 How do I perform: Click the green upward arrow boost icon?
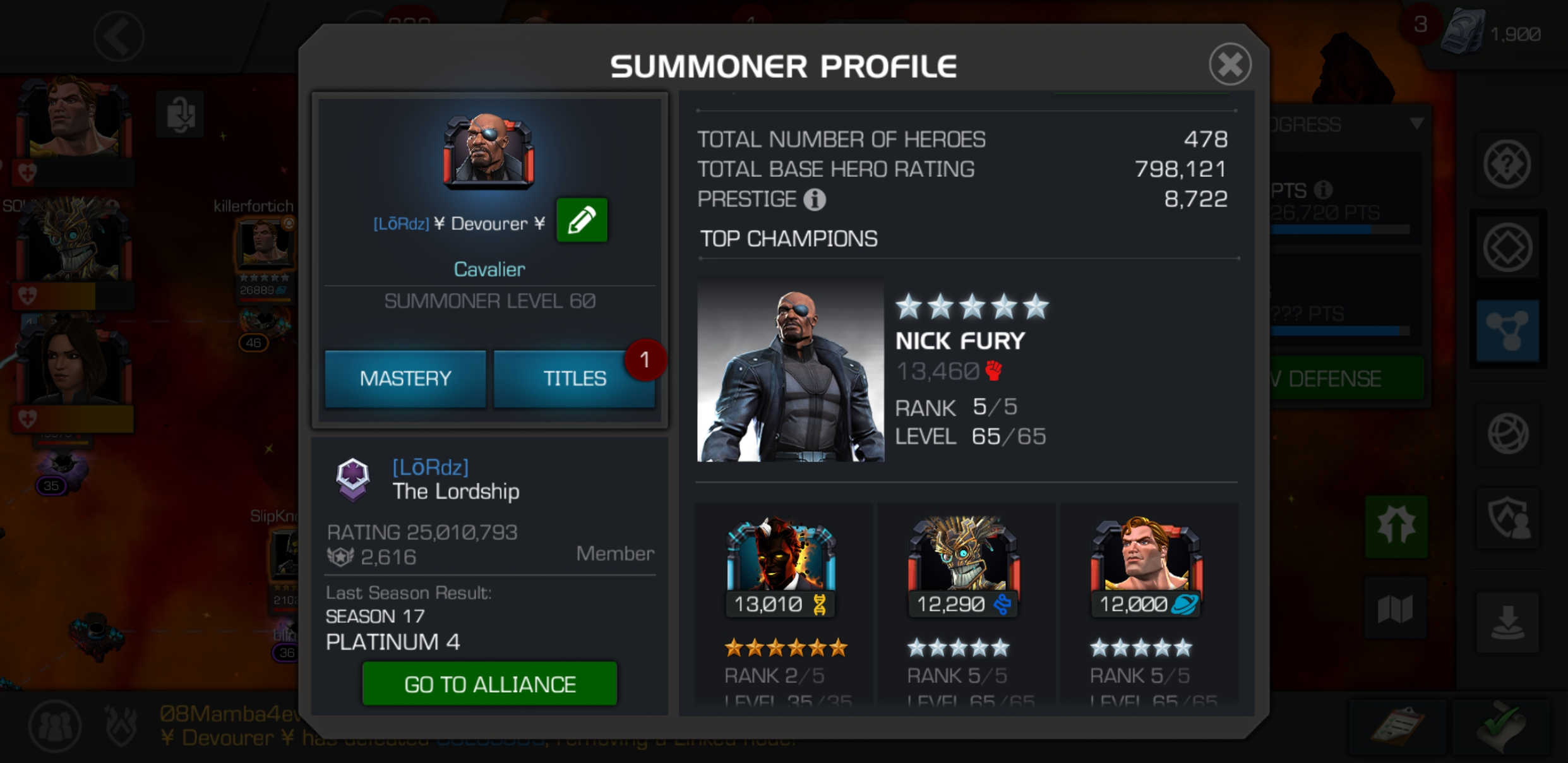1396,526
